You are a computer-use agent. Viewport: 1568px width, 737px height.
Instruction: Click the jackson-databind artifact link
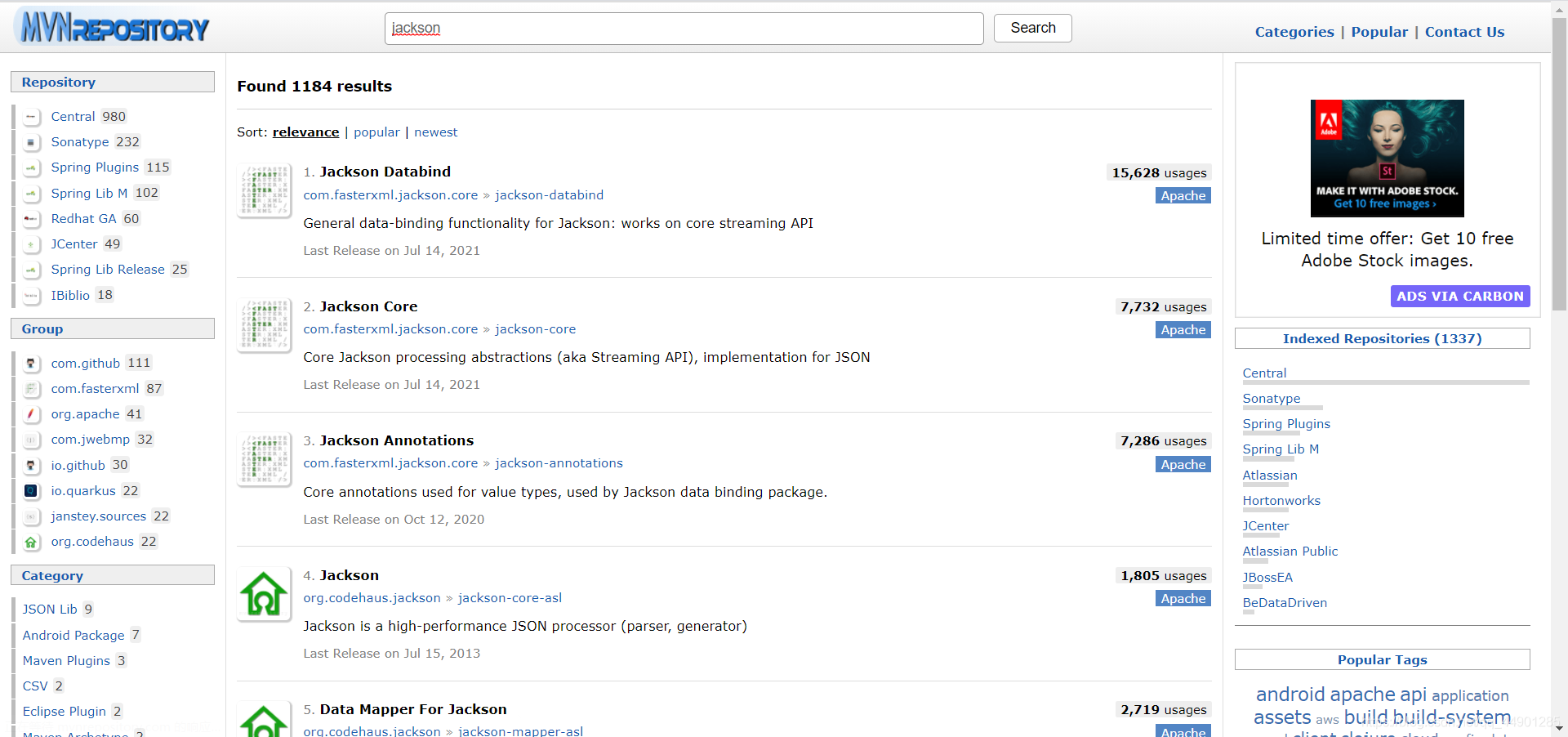549,195
